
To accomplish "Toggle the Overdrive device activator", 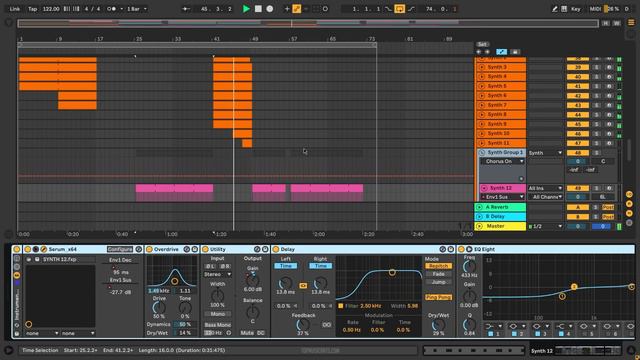I will pyautogui.click(x=149, y=249).
